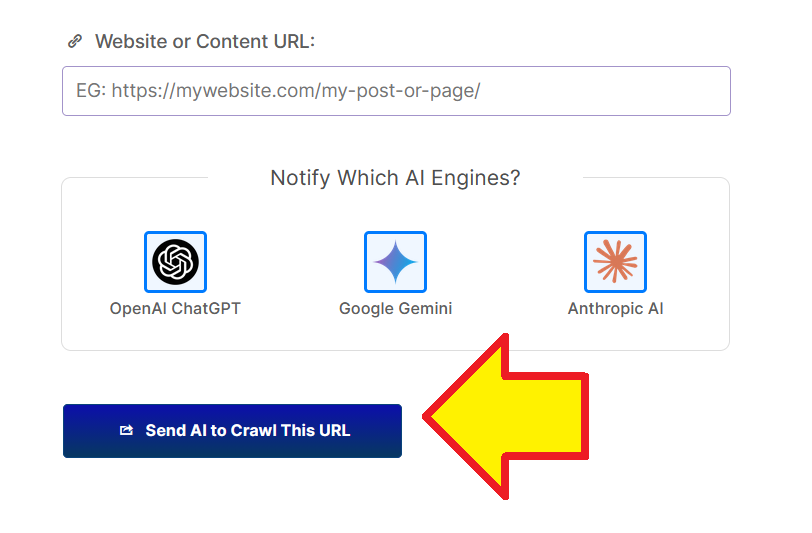Toggle engine via "Anthropic AI" caption
The image size is (812, 533).
pos(615,309)
